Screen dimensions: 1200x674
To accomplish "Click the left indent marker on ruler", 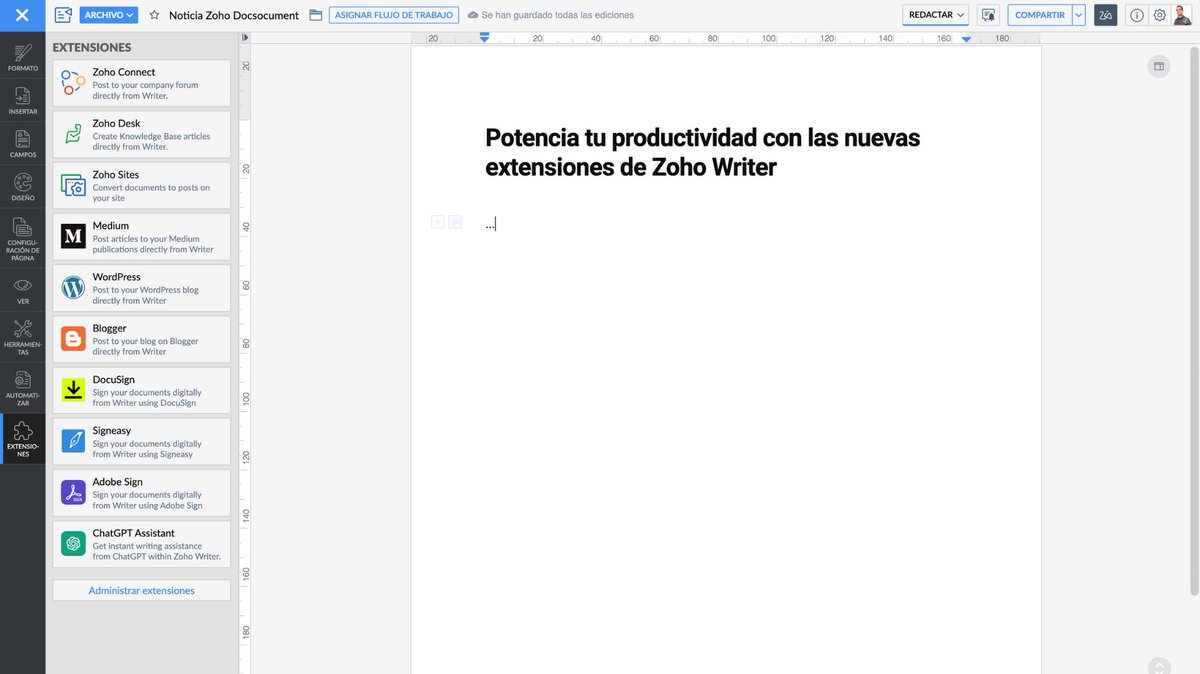I will (485, 37).
